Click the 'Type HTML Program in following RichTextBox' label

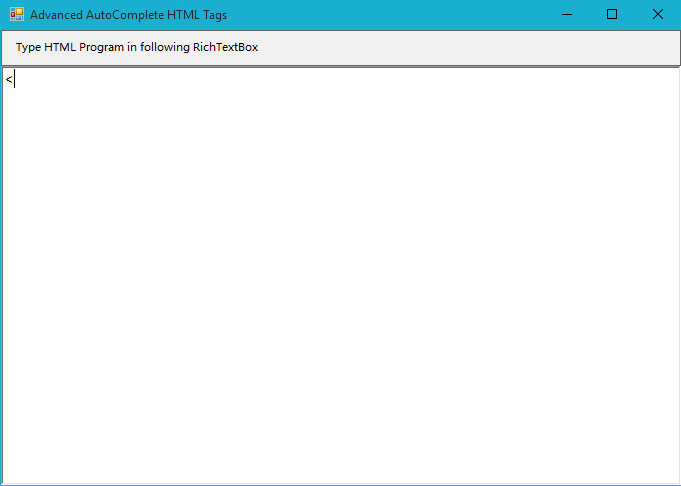[137, 47]
